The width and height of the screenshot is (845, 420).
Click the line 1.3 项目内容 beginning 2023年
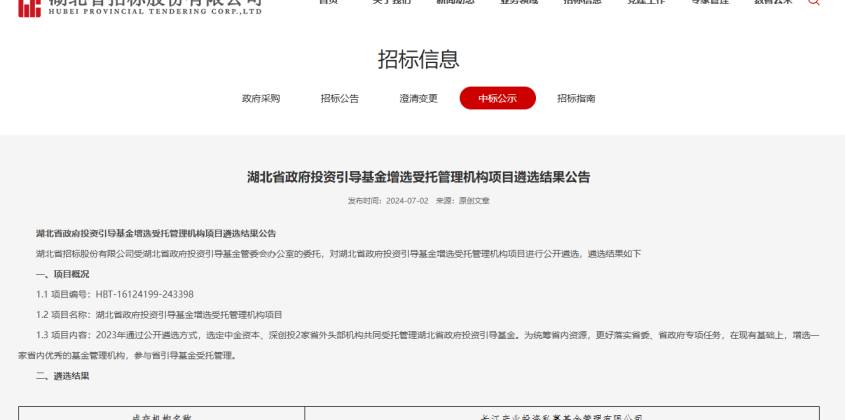click(427, 335)
